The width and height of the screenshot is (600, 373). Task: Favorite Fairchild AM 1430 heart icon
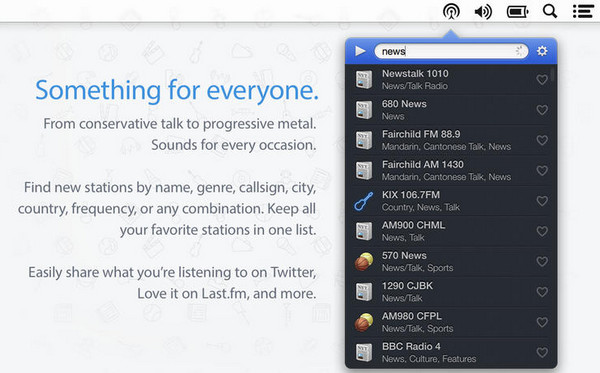pyautogui.click(x=542, y=170)
